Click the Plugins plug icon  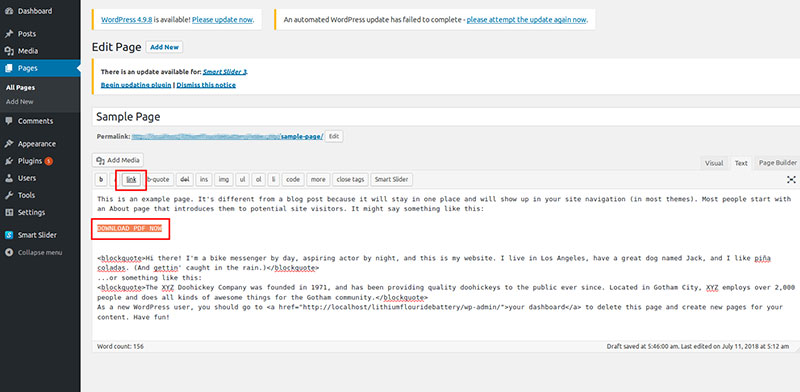[9, 161]
